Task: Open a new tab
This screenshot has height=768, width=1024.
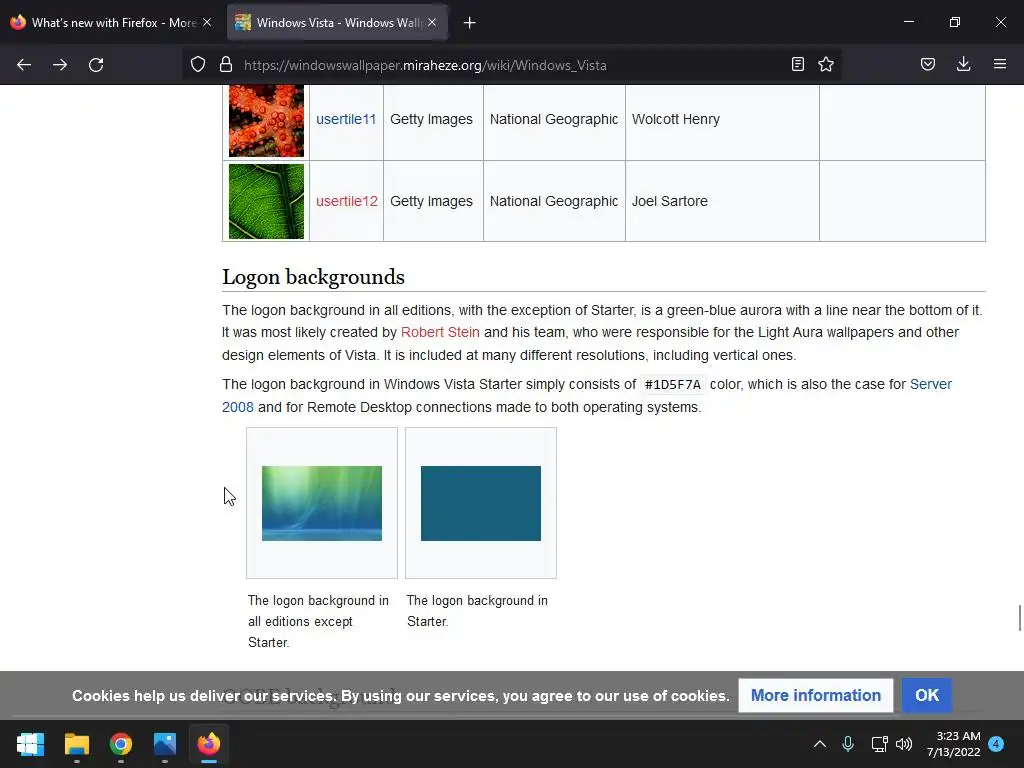Action: click(470, 23)
